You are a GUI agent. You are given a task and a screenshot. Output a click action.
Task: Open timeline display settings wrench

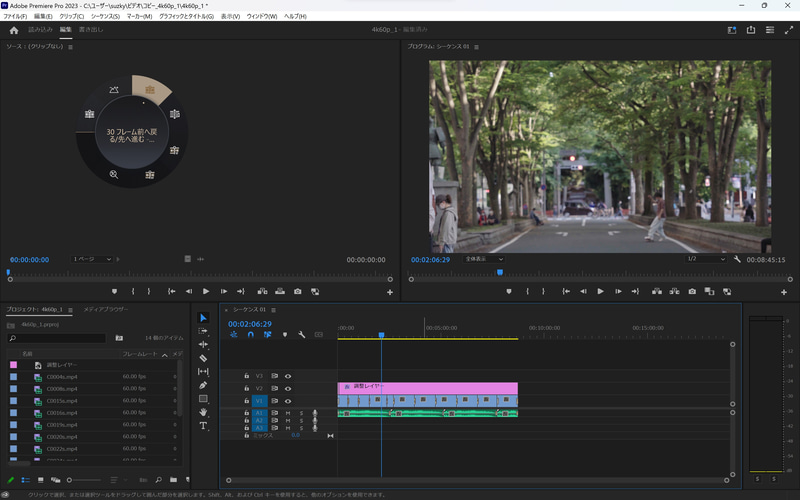(301, 334)
